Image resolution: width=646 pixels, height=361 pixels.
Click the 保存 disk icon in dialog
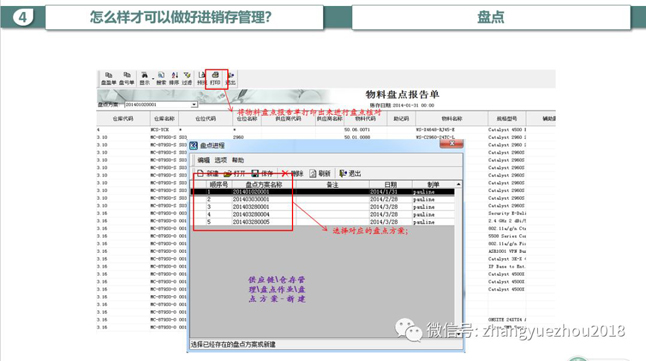click(262, 173)
